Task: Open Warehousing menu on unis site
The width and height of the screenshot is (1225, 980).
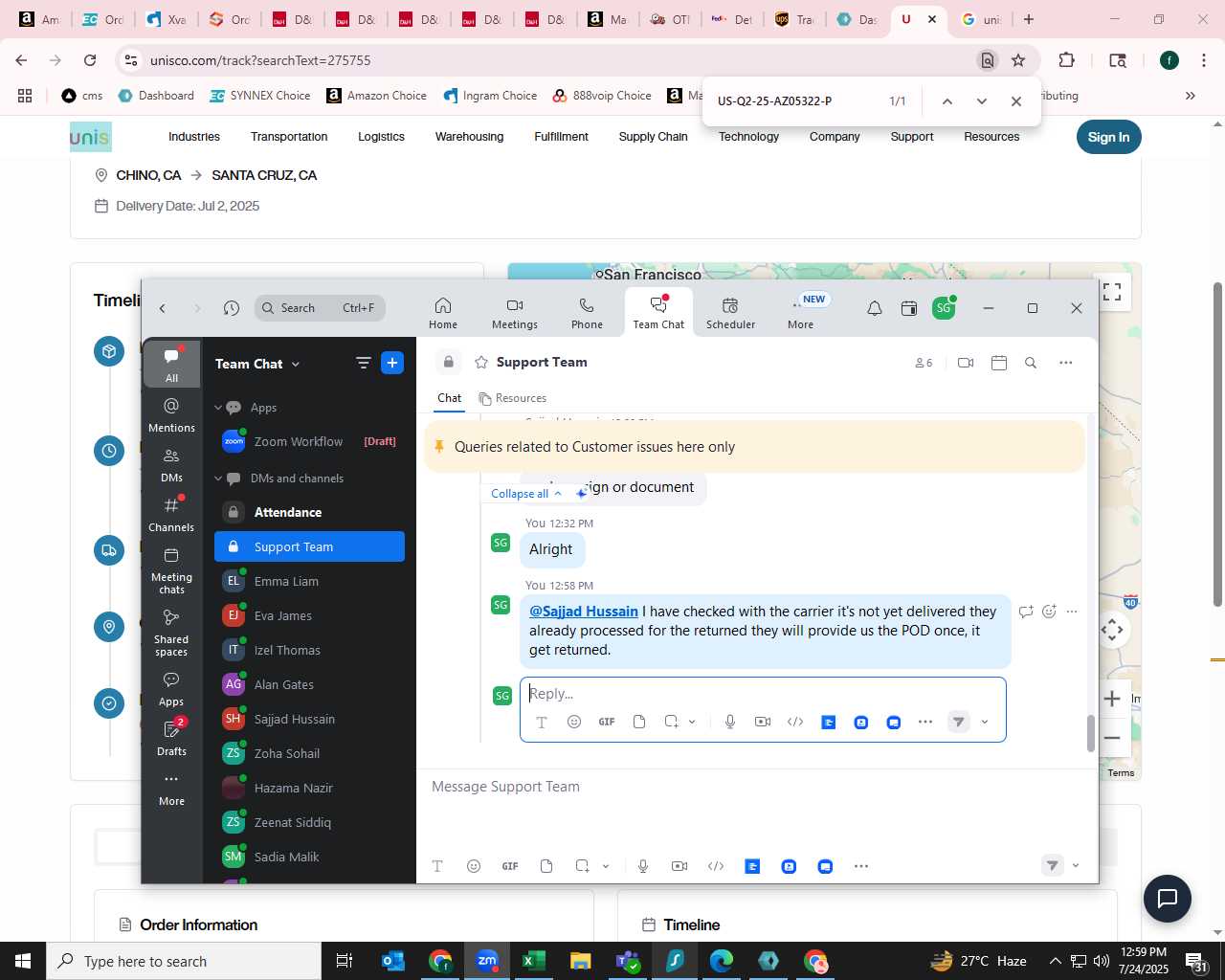Action: pos(469,137)
